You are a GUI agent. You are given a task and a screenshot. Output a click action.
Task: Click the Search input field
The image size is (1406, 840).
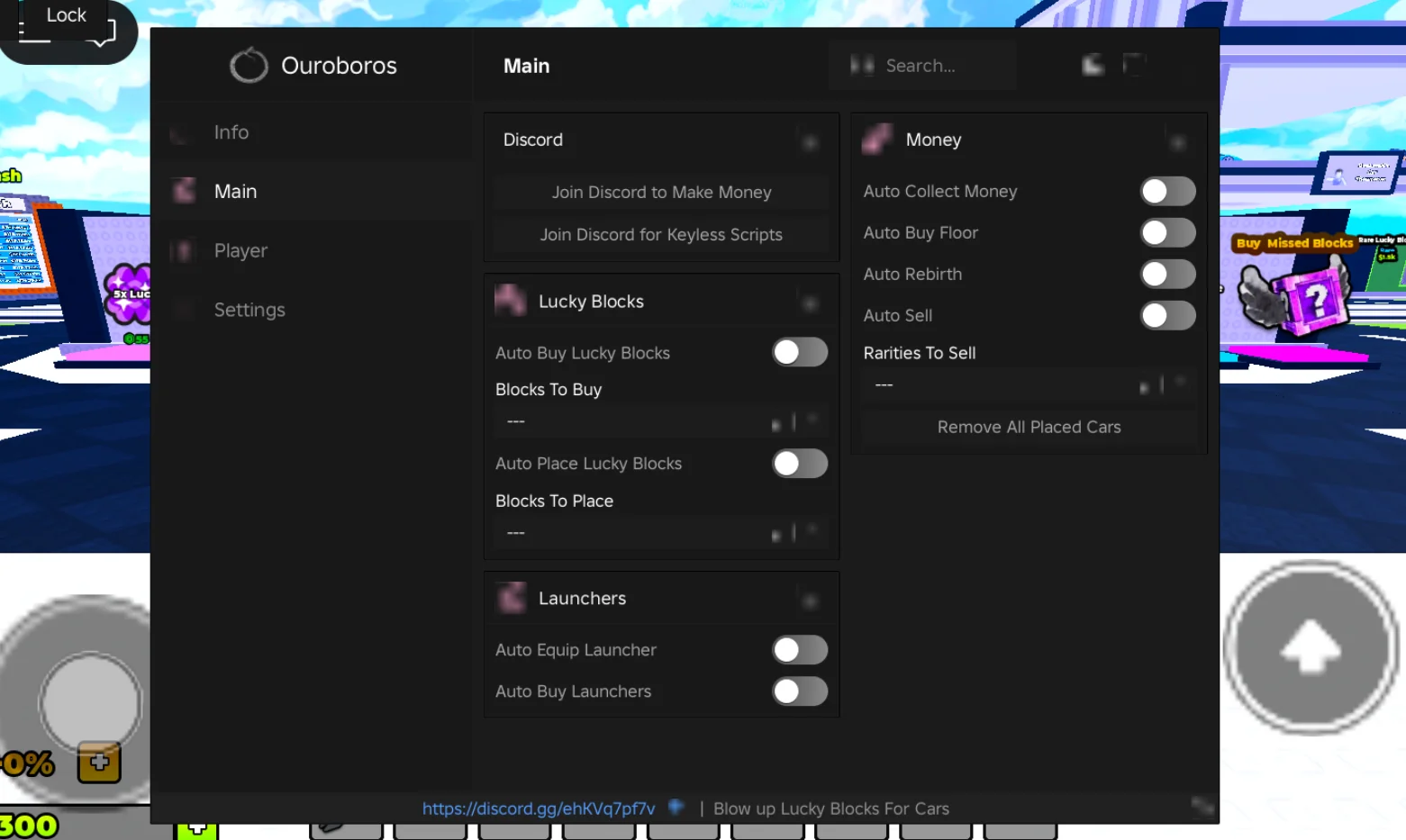click(x=922, y=65)
